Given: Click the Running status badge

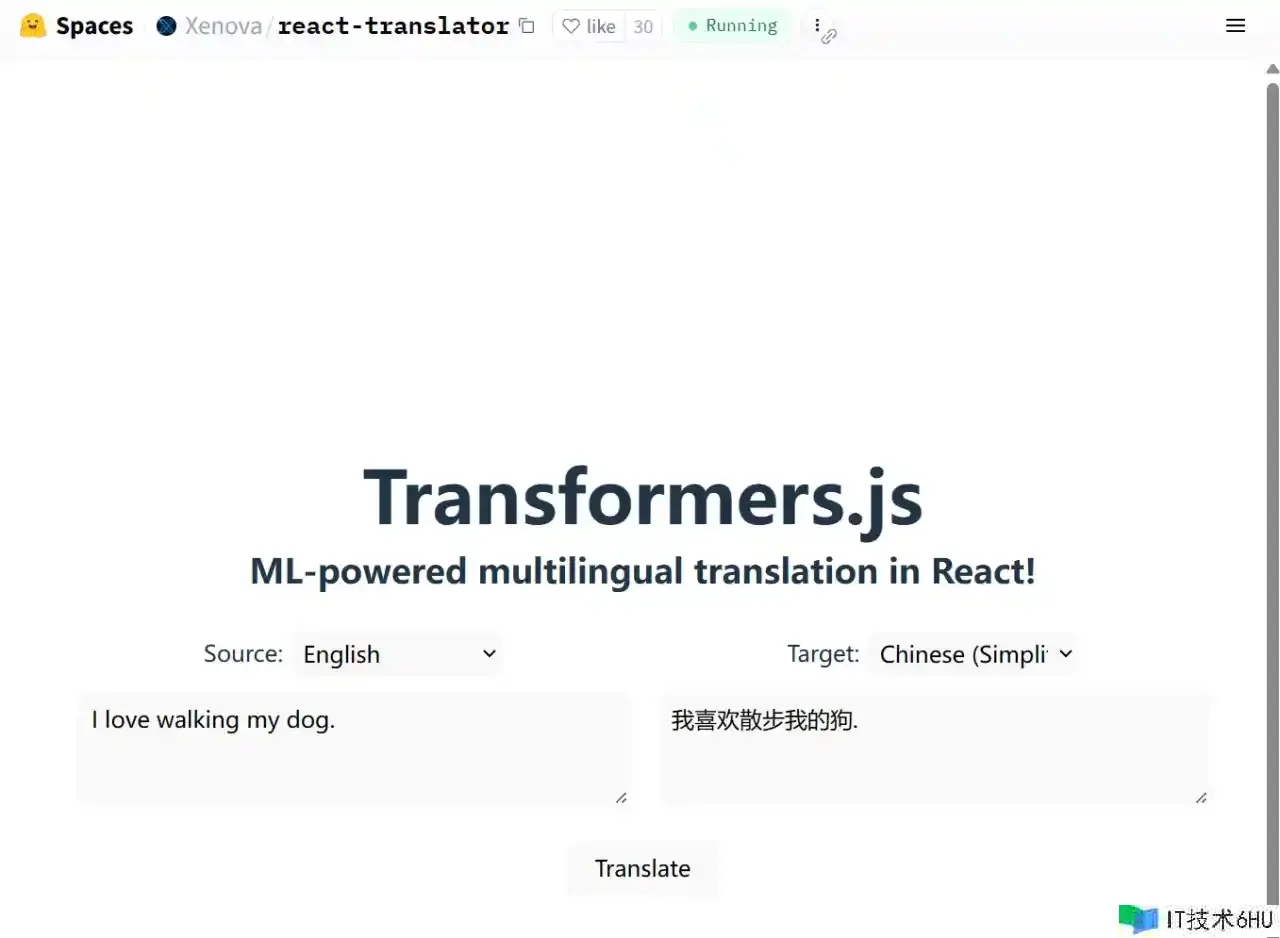Looking at the screenshot, I should coord(732,26).
